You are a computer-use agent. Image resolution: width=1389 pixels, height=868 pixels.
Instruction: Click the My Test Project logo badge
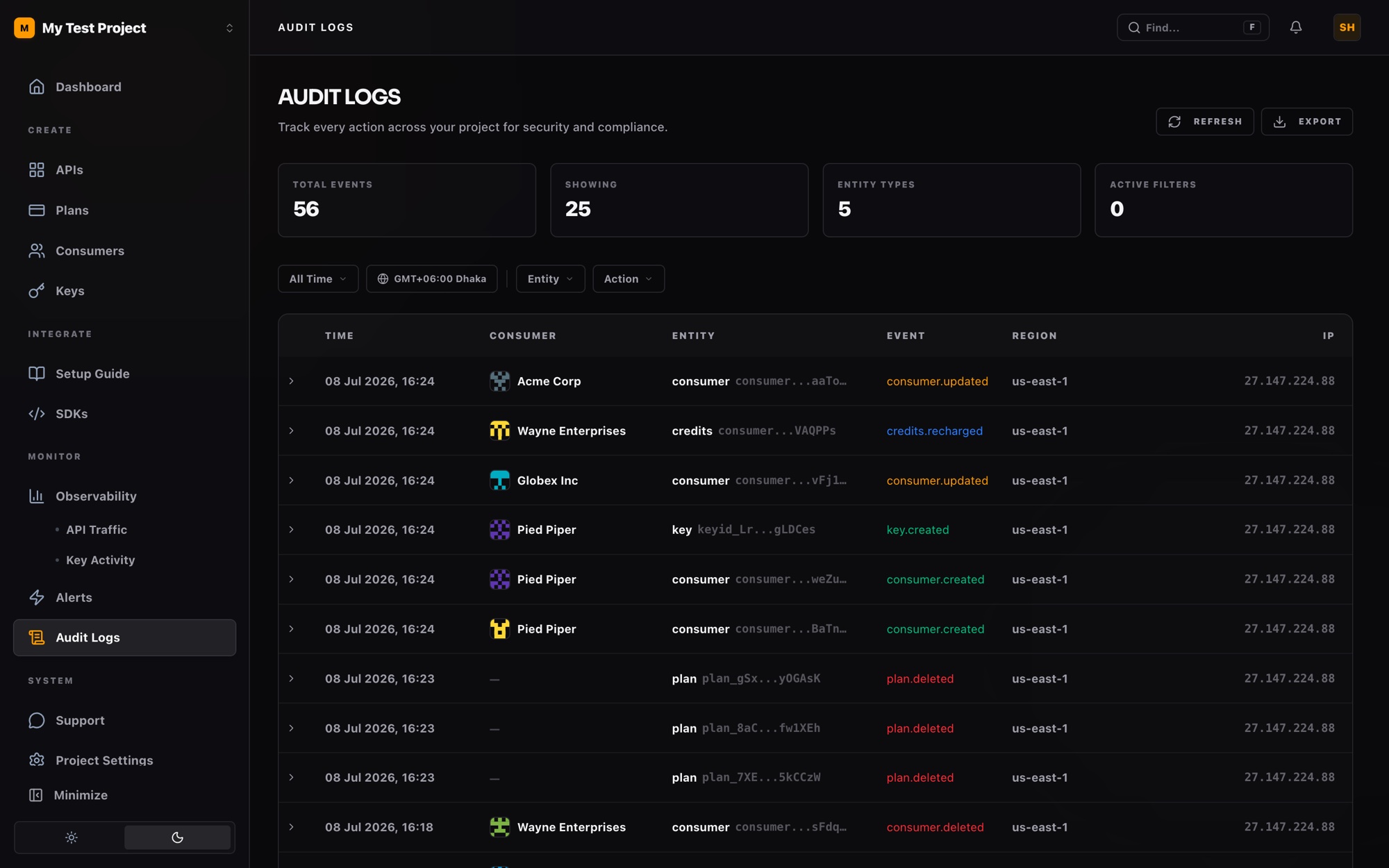point(24,28)
